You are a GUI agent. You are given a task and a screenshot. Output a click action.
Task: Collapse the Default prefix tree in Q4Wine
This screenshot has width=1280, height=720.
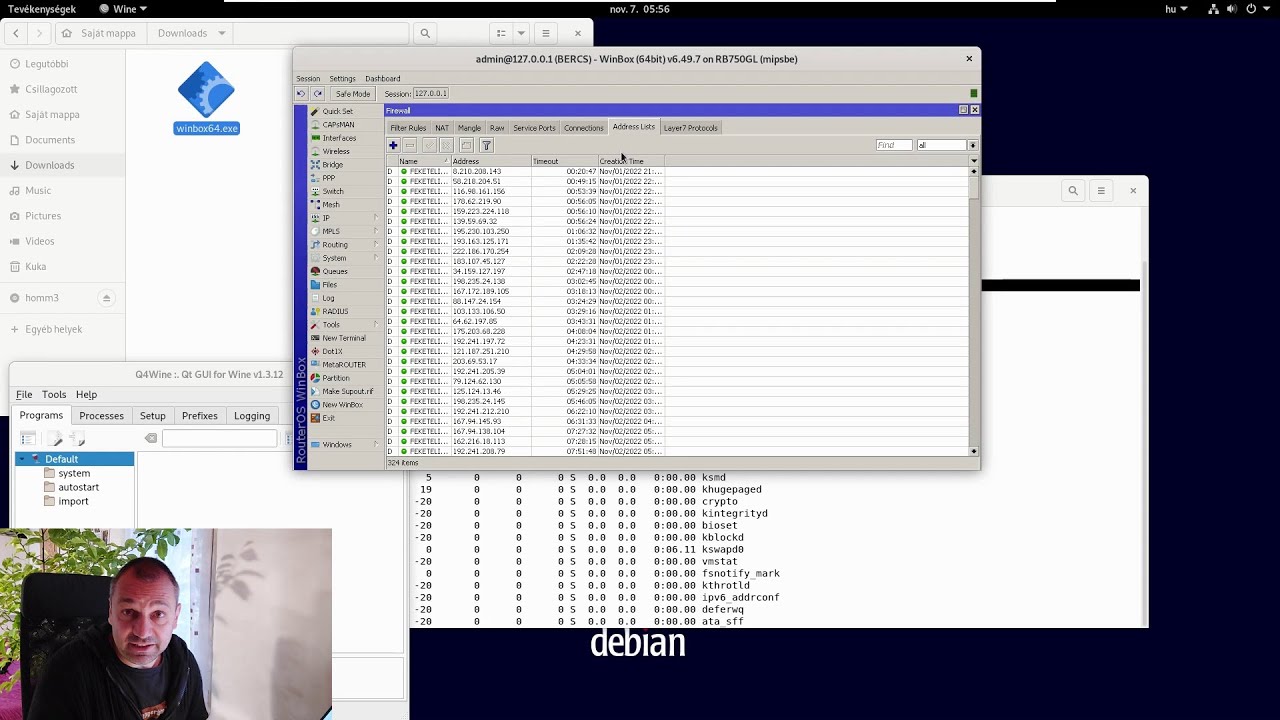click(x=23, y=459)
